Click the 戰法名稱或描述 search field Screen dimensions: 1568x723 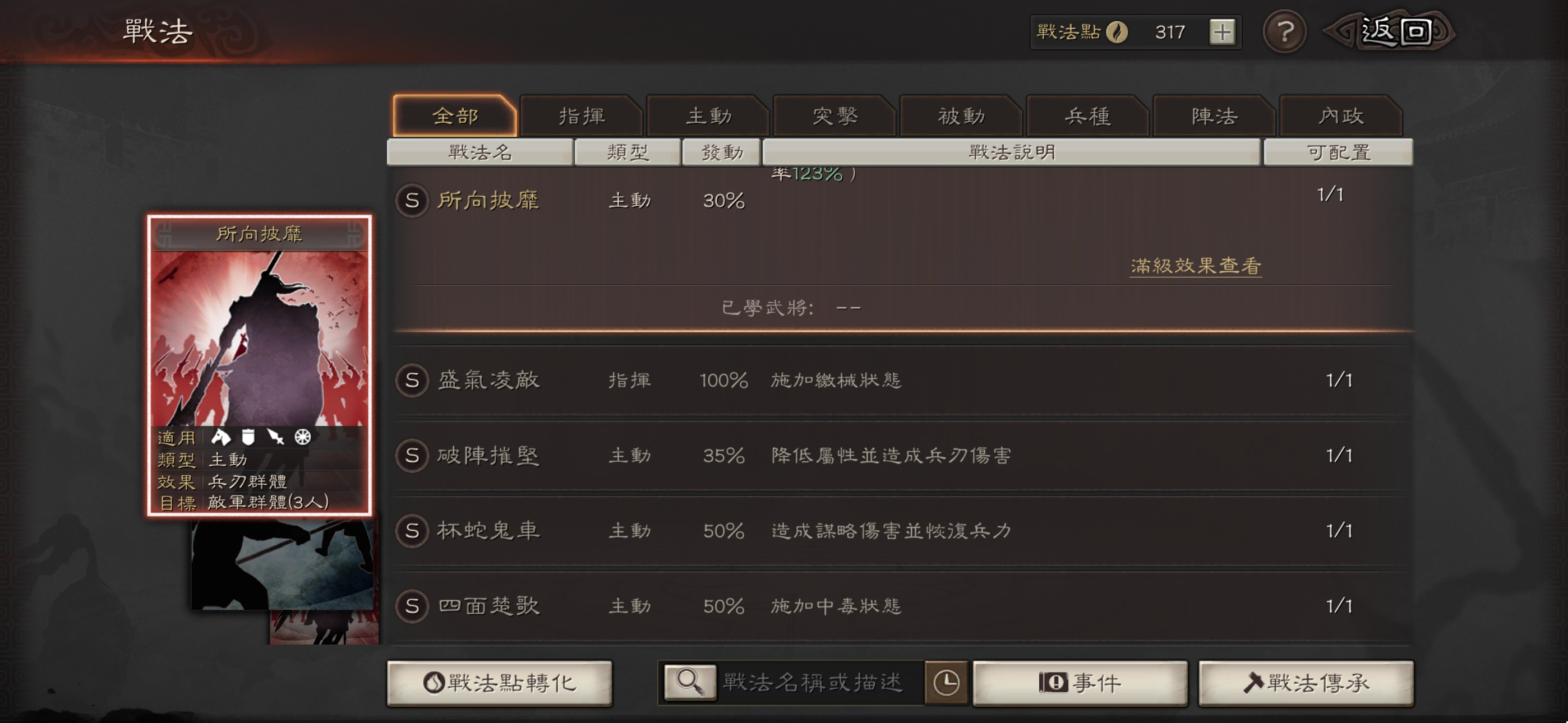[820, 682]
